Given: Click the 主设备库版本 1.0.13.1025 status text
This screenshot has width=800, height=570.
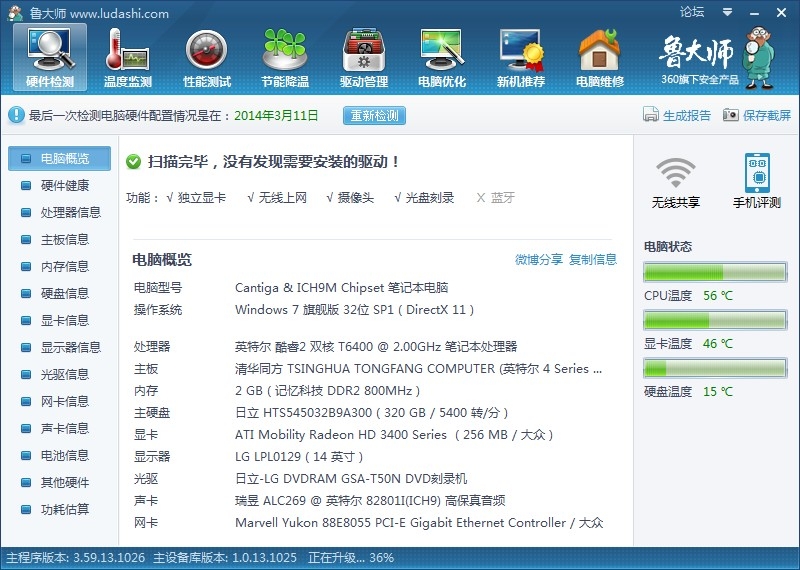Looking at the screenshot, I should [x=226, y=557].
